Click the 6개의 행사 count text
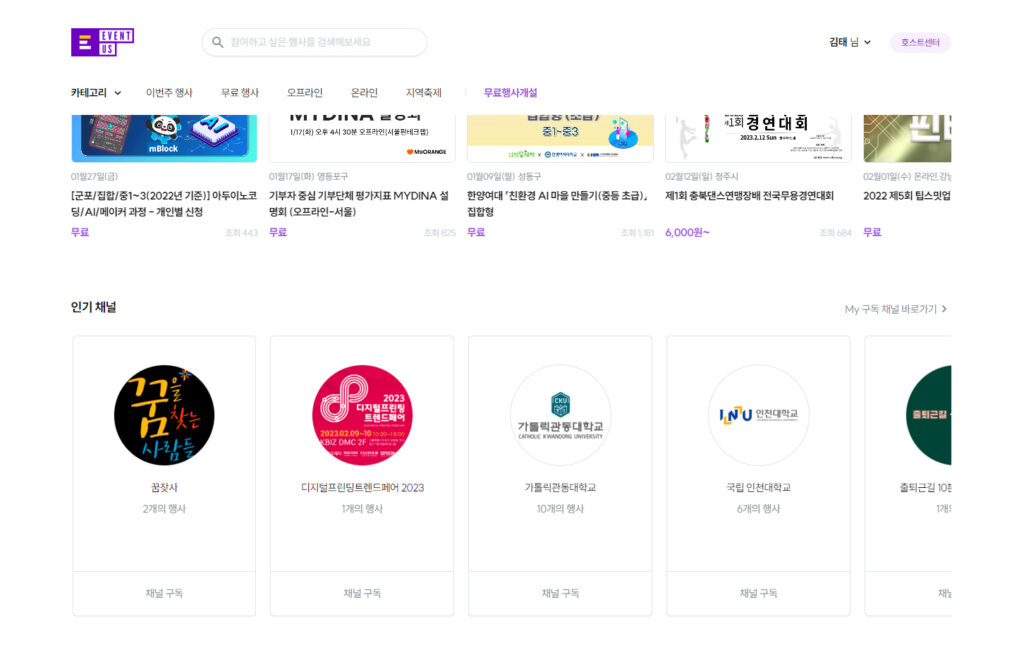1024x655 pixels. 758,509
